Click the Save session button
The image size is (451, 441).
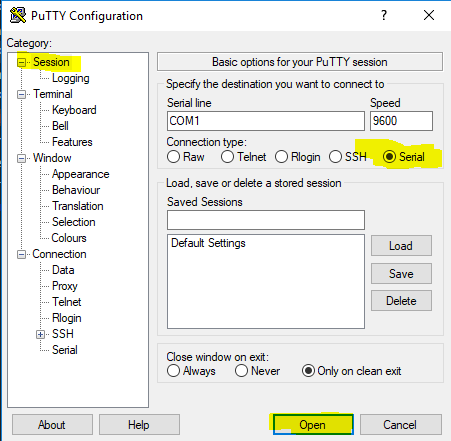pos(401,274)
